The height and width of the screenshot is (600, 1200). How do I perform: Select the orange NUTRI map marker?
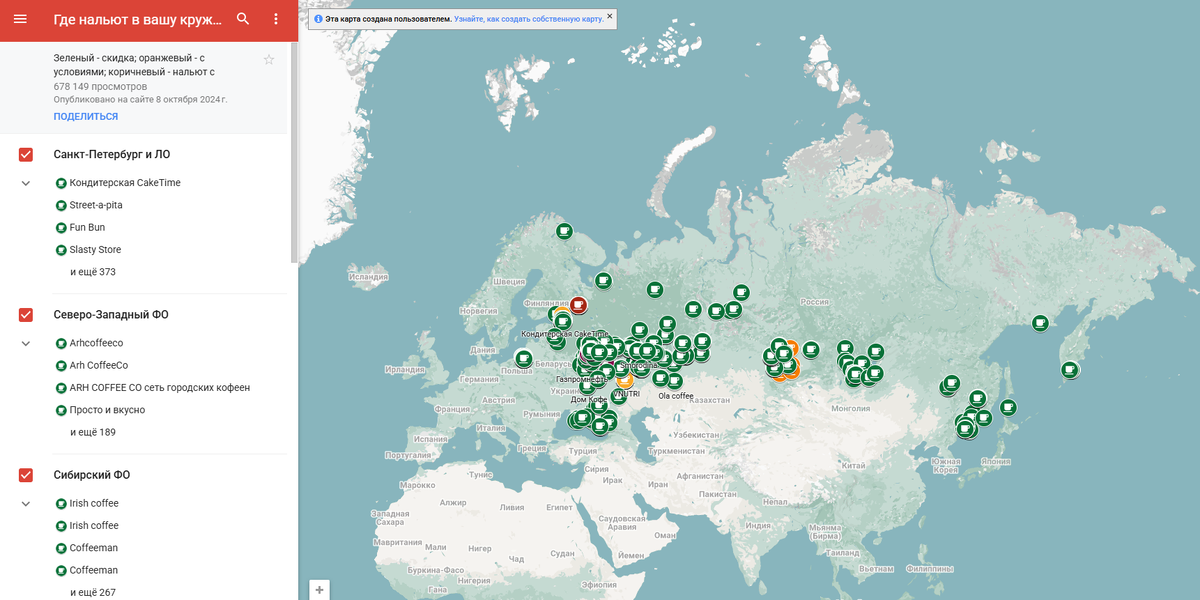click(x=625, y=381)
